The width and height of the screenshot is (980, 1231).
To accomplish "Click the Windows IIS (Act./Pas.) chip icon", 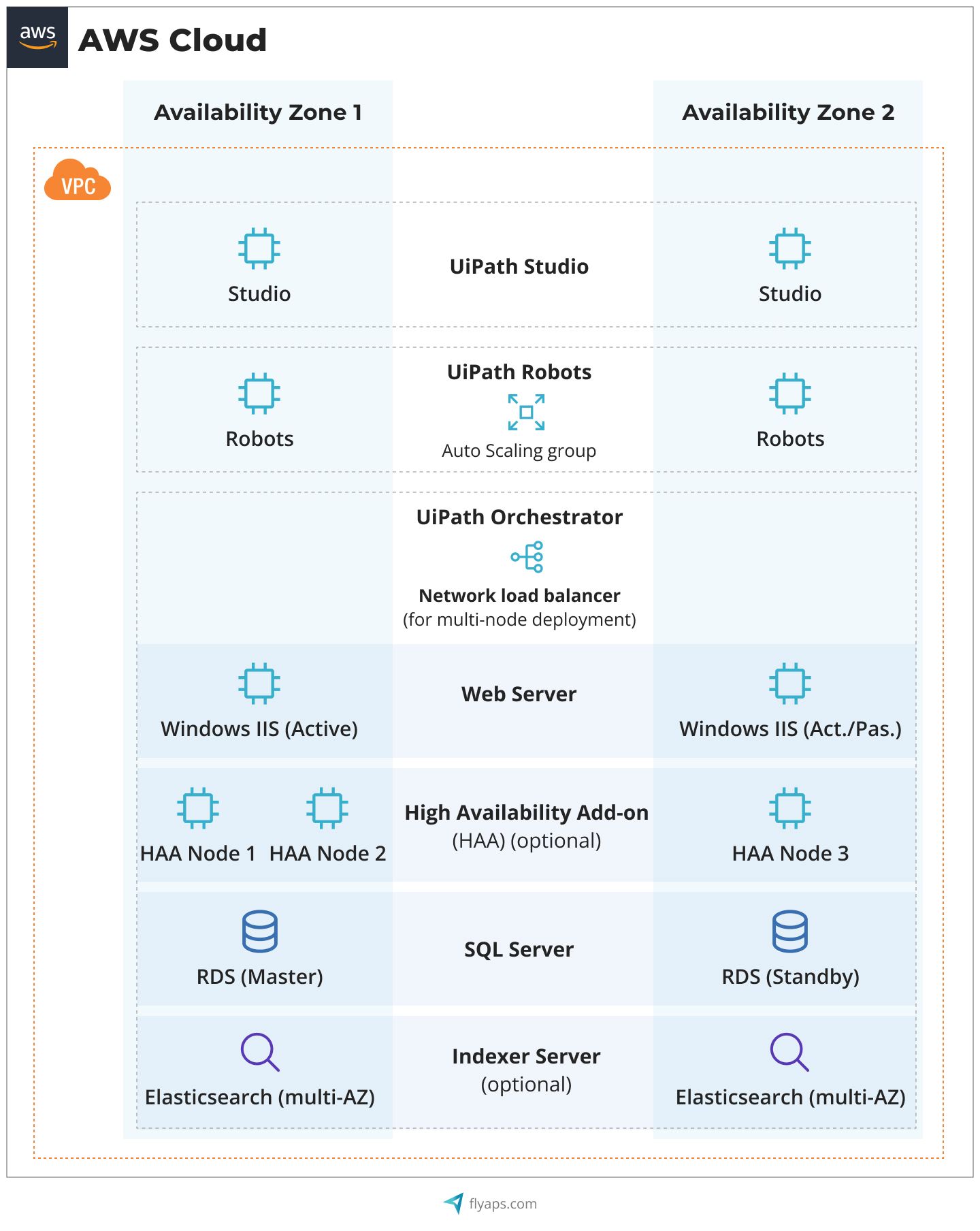I will (790, 683).
